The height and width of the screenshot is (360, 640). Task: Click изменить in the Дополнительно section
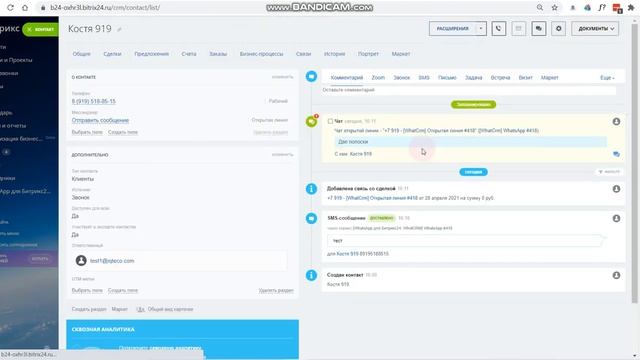pyautogui.click(x=282, y=154)
